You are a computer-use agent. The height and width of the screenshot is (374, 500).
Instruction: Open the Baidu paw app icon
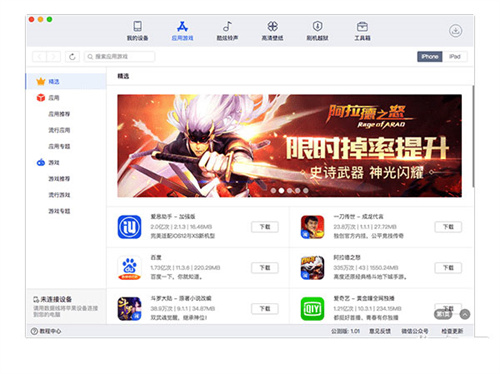pyautogui.click(x=129, y=268)
